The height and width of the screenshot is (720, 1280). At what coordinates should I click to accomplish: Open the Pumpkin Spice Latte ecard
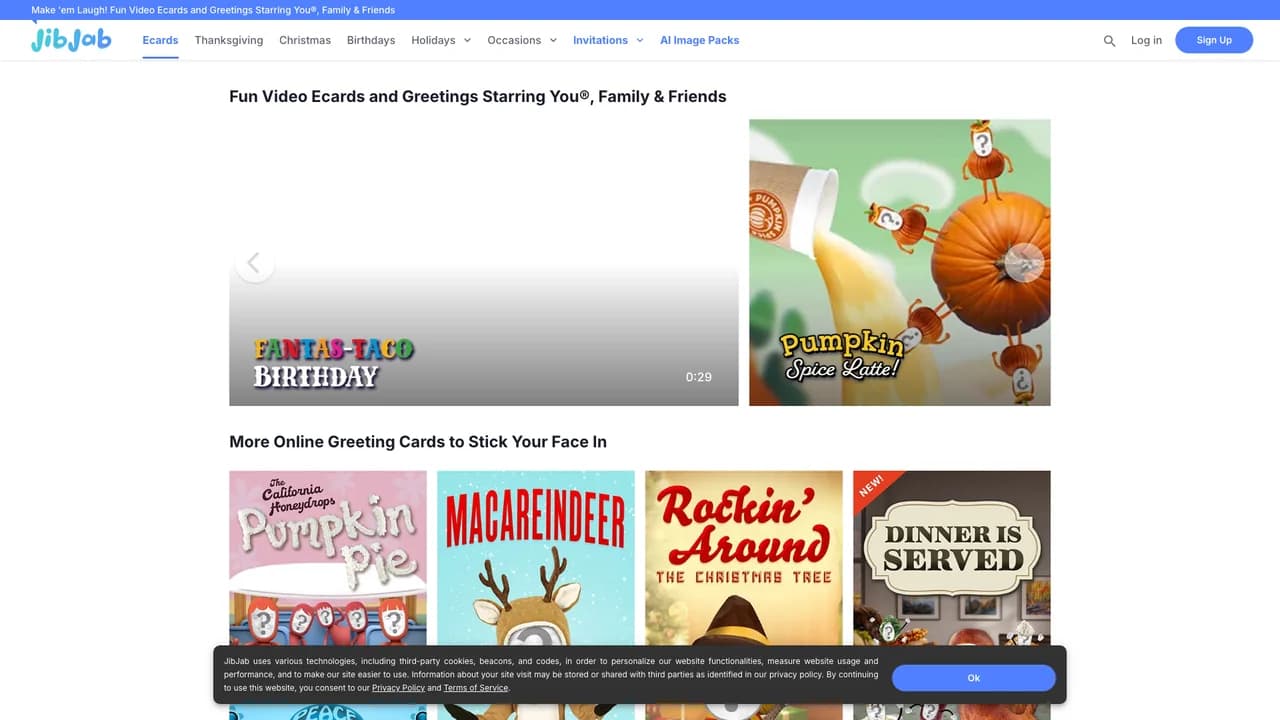pyautogui.click(x=900, y=263)
